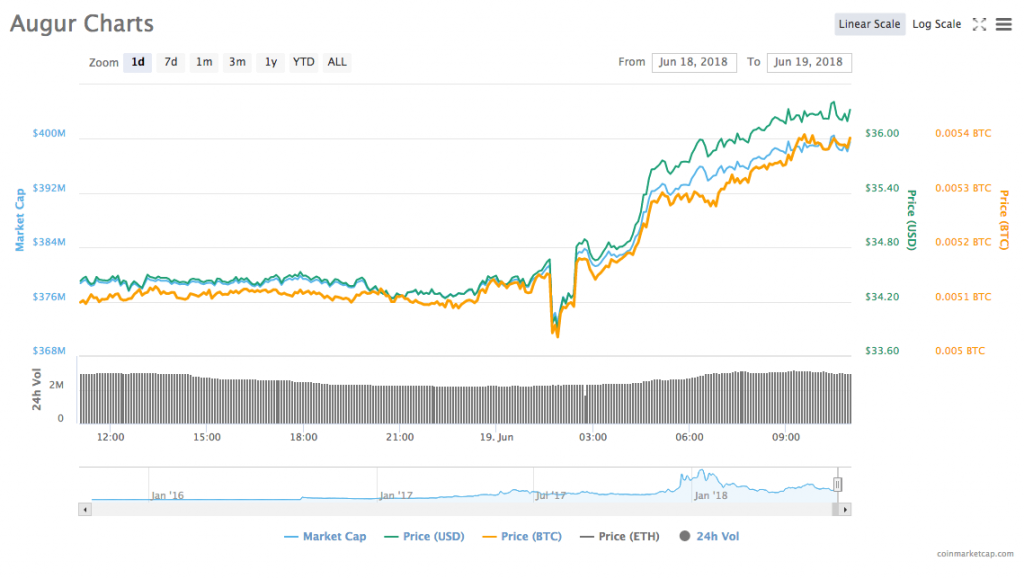
Task: Click the Price (USD) axis title
Action: pos(912,220)
